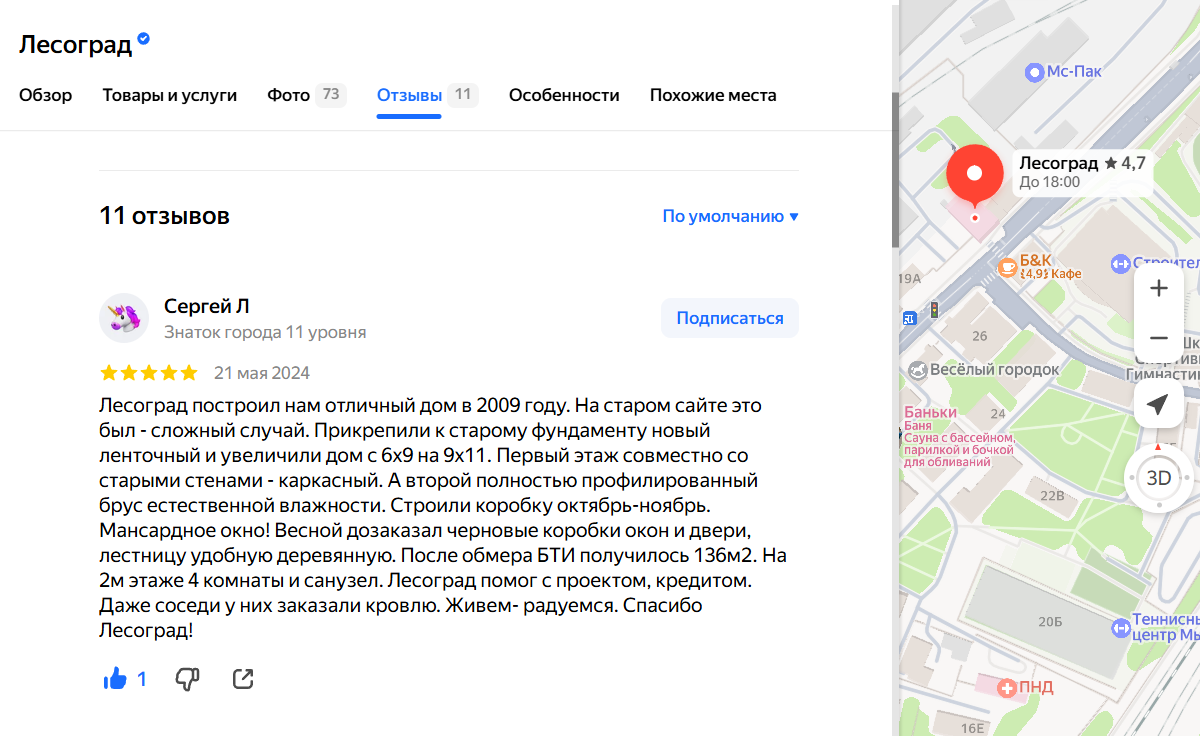Zoom in on the map
Screen dimensions: 1200x736
[1159, 289]
